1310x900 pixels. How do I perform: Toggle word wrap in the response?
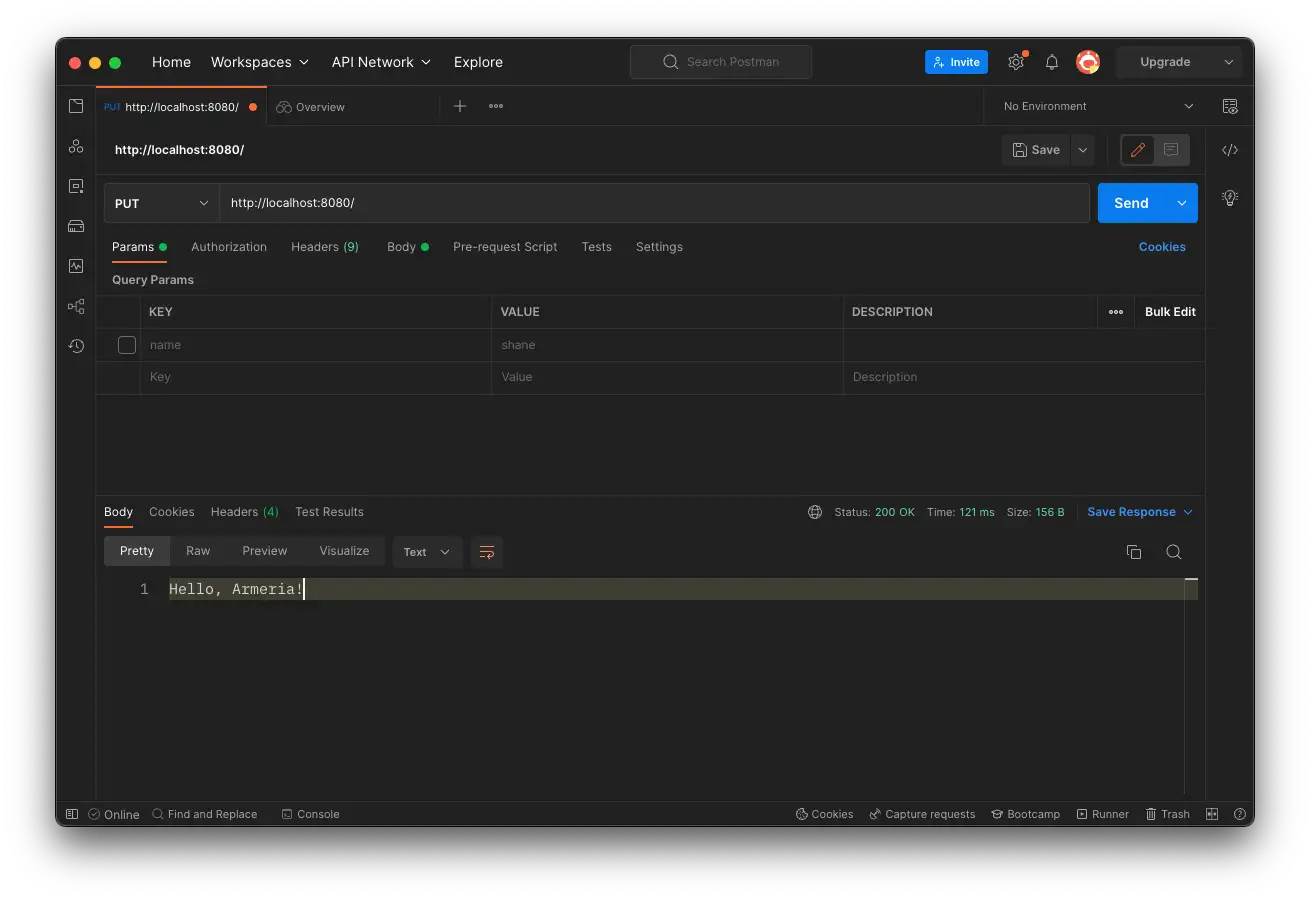coord(487,552)
